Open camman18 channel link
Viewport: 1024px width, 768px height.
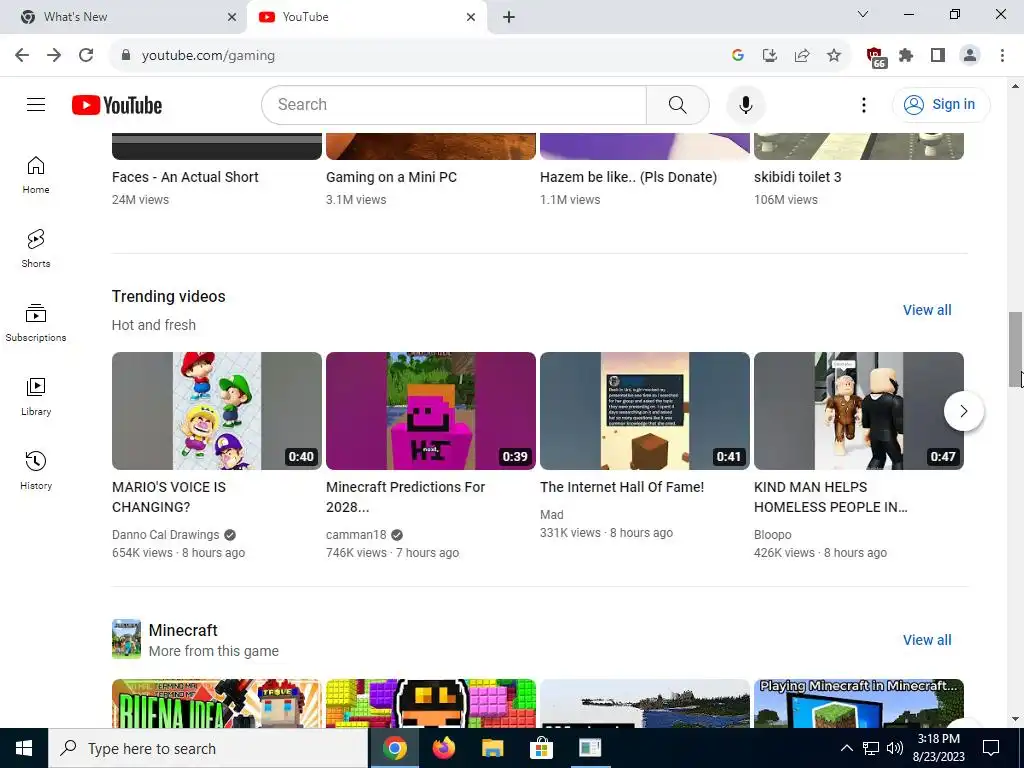point(356,535)
